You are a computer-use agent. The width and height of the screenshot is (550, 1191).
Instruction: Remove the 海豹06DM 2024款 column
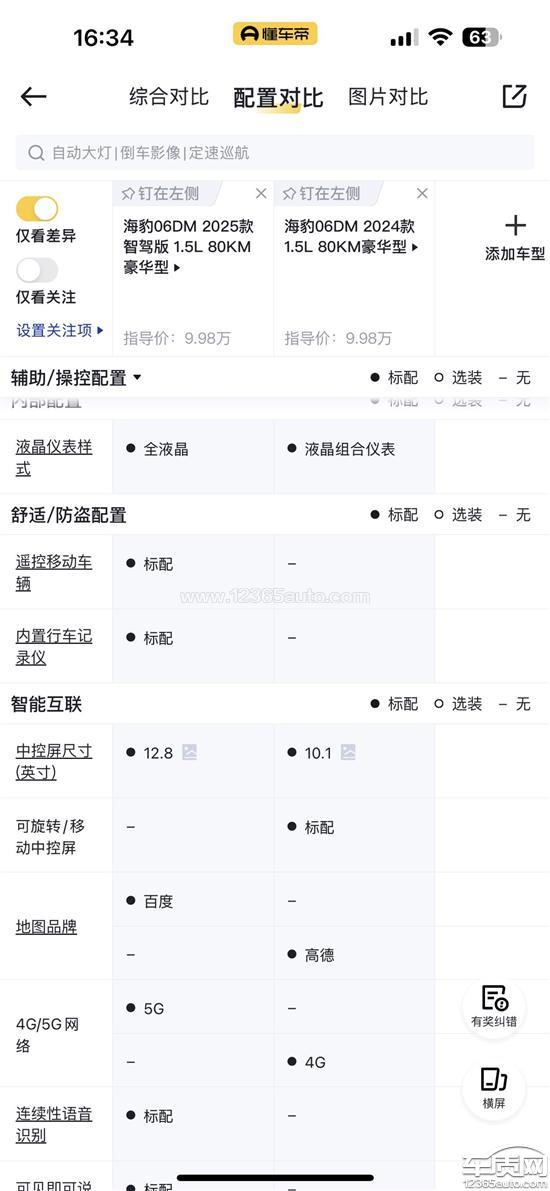422,194
